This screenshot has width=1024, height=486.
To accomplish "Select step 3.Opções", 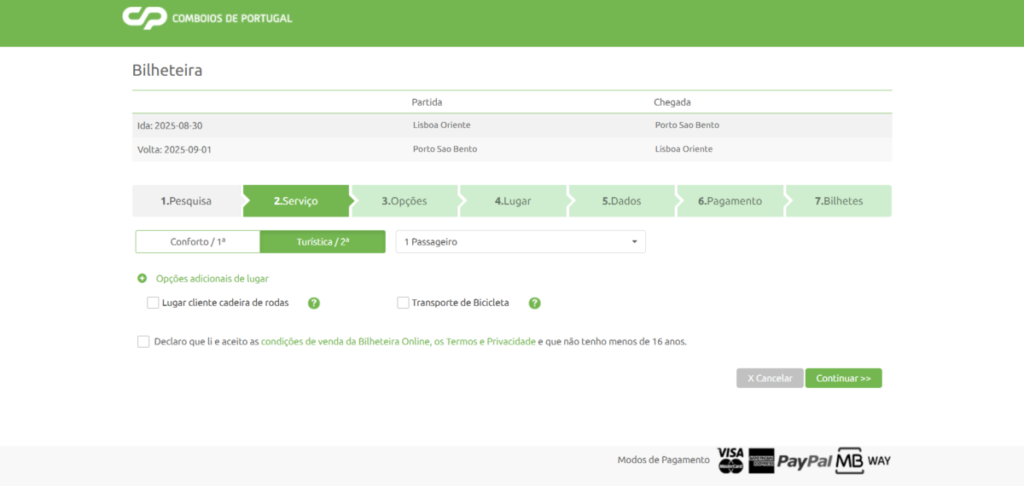I will (x=405, y=201).
